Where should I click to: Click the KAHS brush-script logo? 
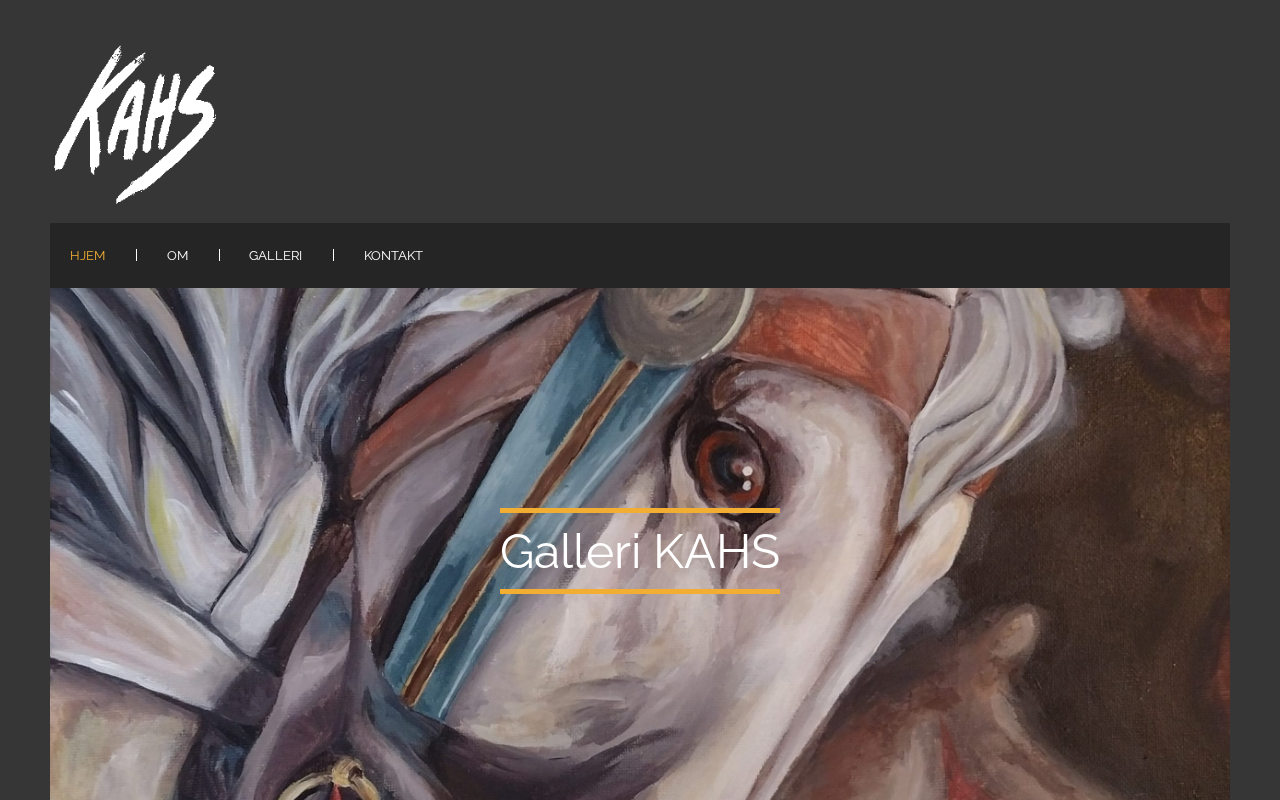[x=135, y=124]
